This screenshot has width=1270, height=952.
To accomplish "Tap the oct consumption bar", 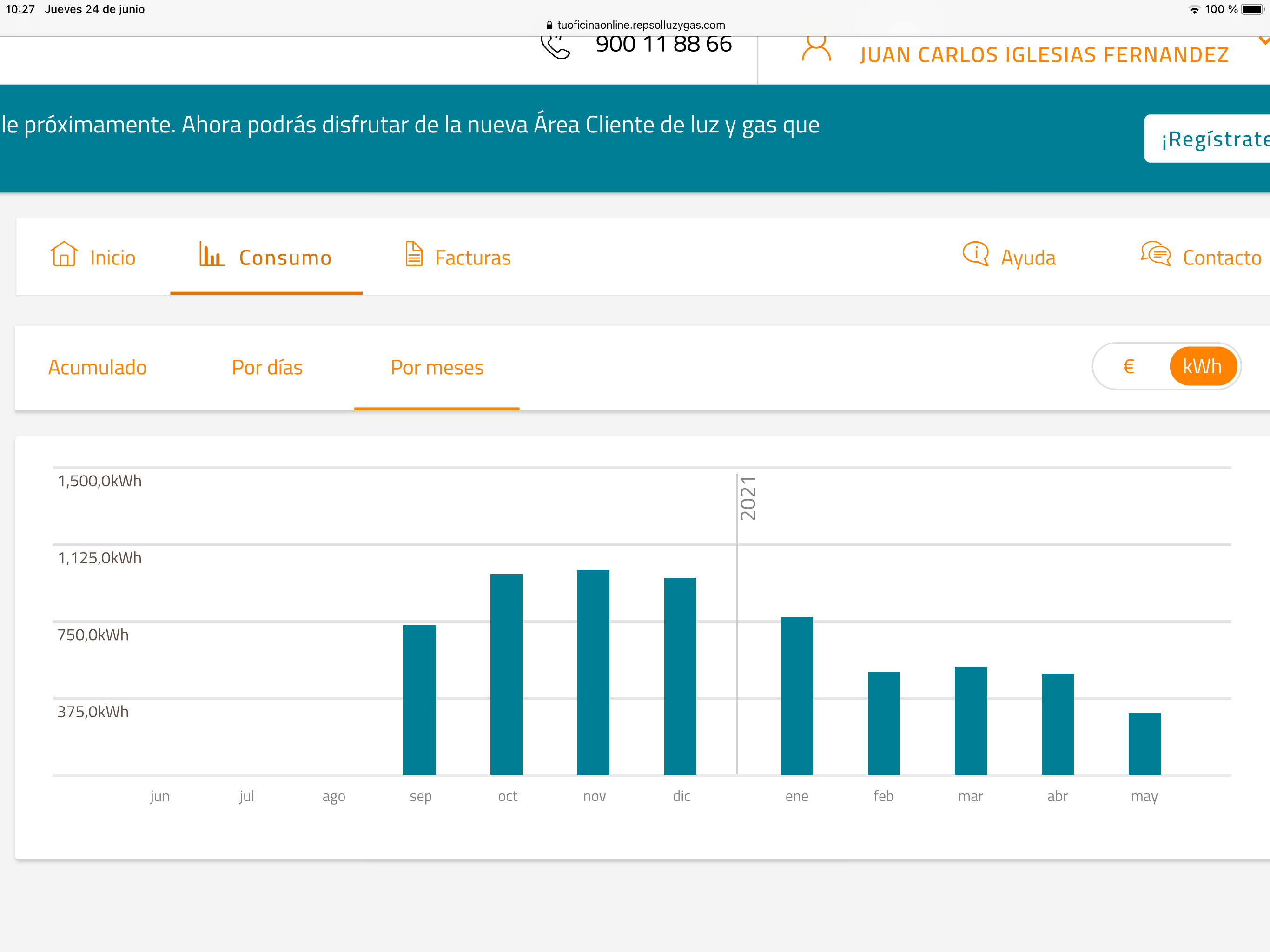I will 506,674.
